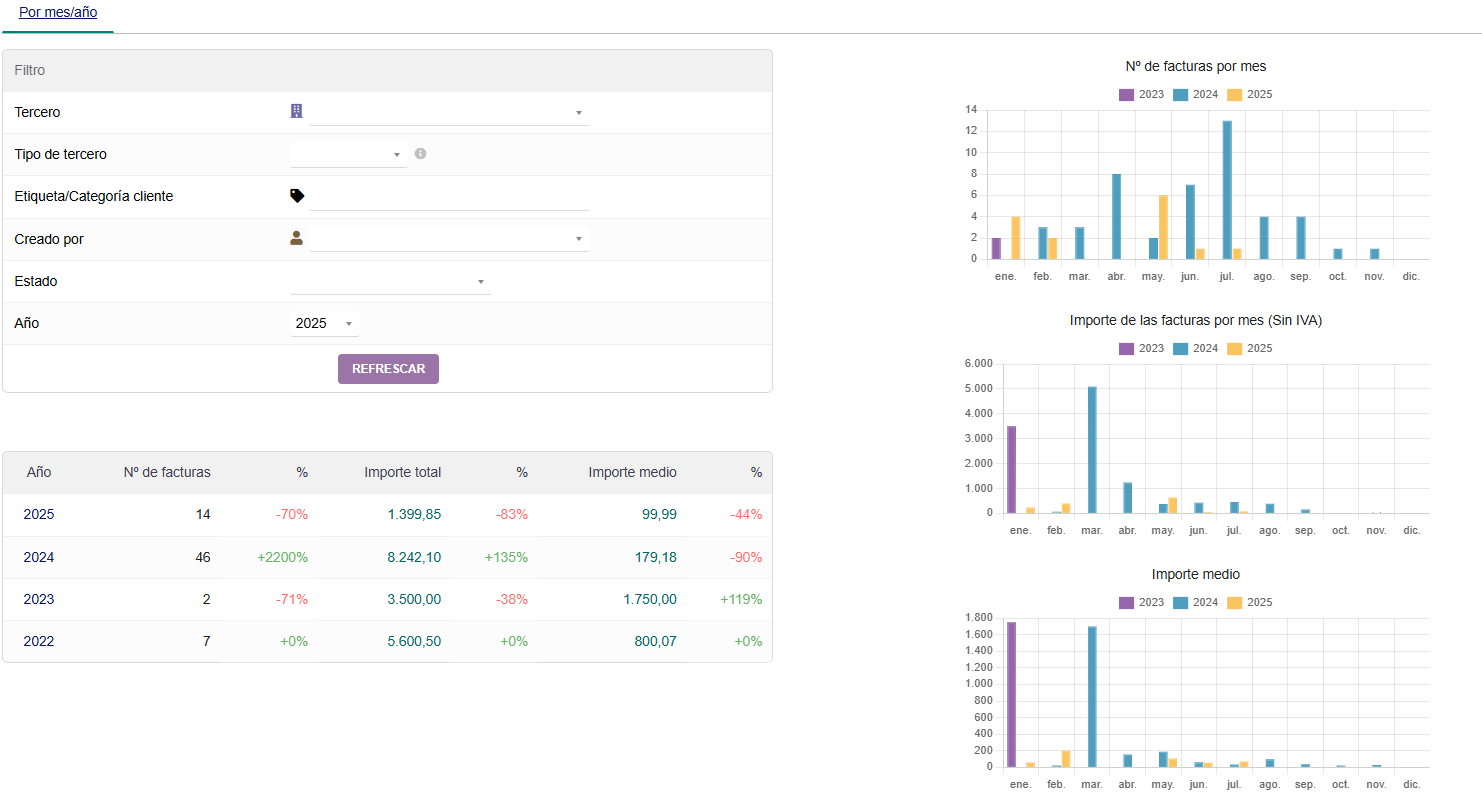Image resolution: width=1482 pixels, height=795 pixels.
Task: Click yellow 2025 swatch in Importe de las facturas legend
Action: (x=1235, y=349)
